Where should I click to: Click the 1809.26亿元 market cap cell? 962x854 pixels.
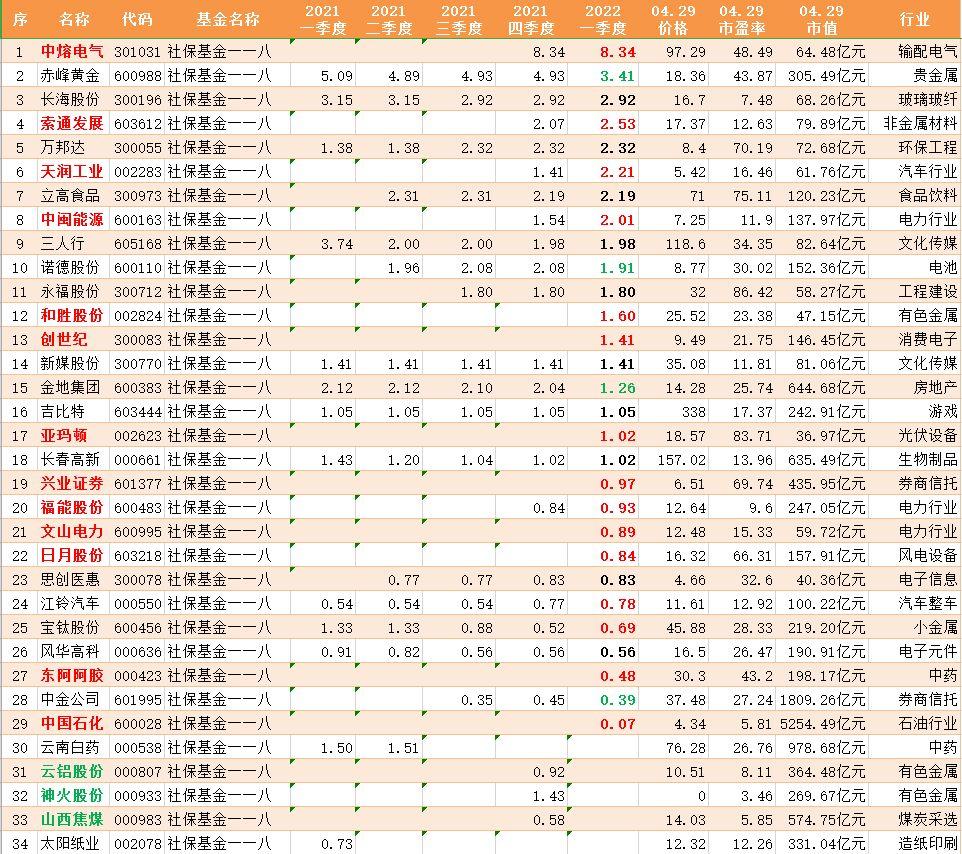823,700
